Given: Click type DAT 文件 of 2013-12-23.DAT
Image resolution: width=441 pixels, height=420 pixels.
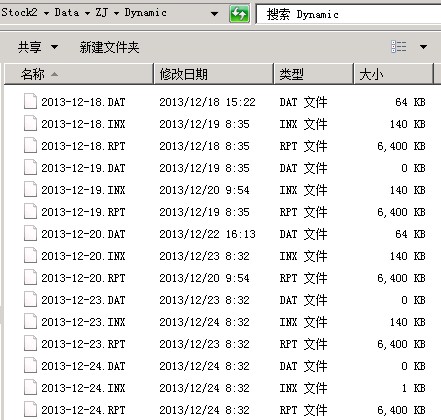Looking at the screenshot, I should pyautogui.click(x=303, y=300).
